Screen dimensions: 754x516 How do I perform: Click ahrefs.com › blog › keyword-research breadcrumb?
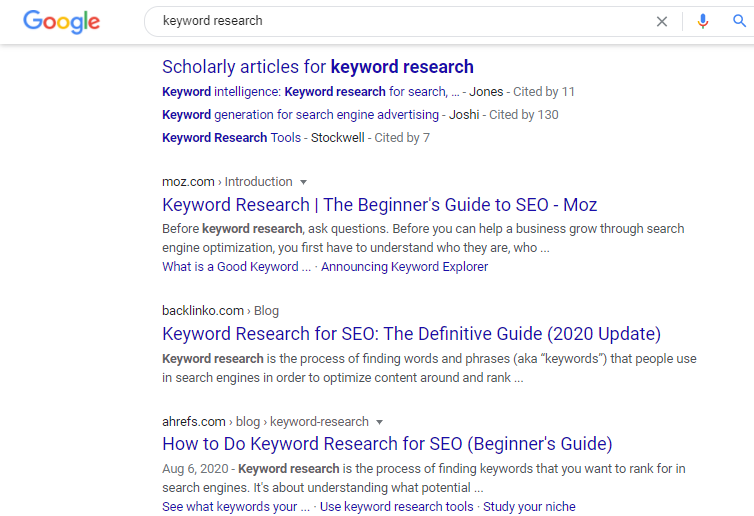pos(265,422)
